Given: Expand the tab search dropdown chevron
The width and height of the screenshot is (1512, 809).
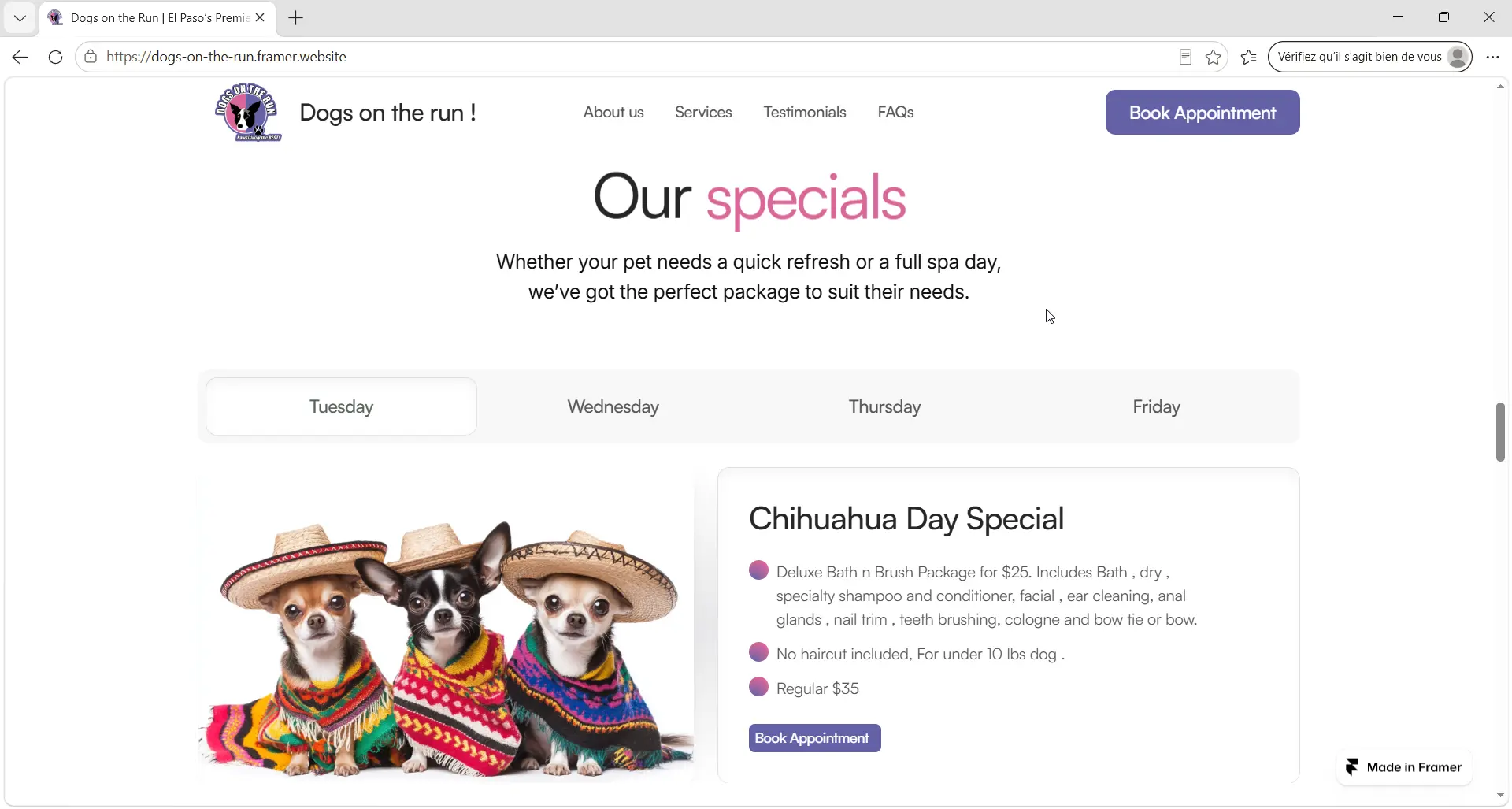Looking at the screenshot, I should [20, 17].
